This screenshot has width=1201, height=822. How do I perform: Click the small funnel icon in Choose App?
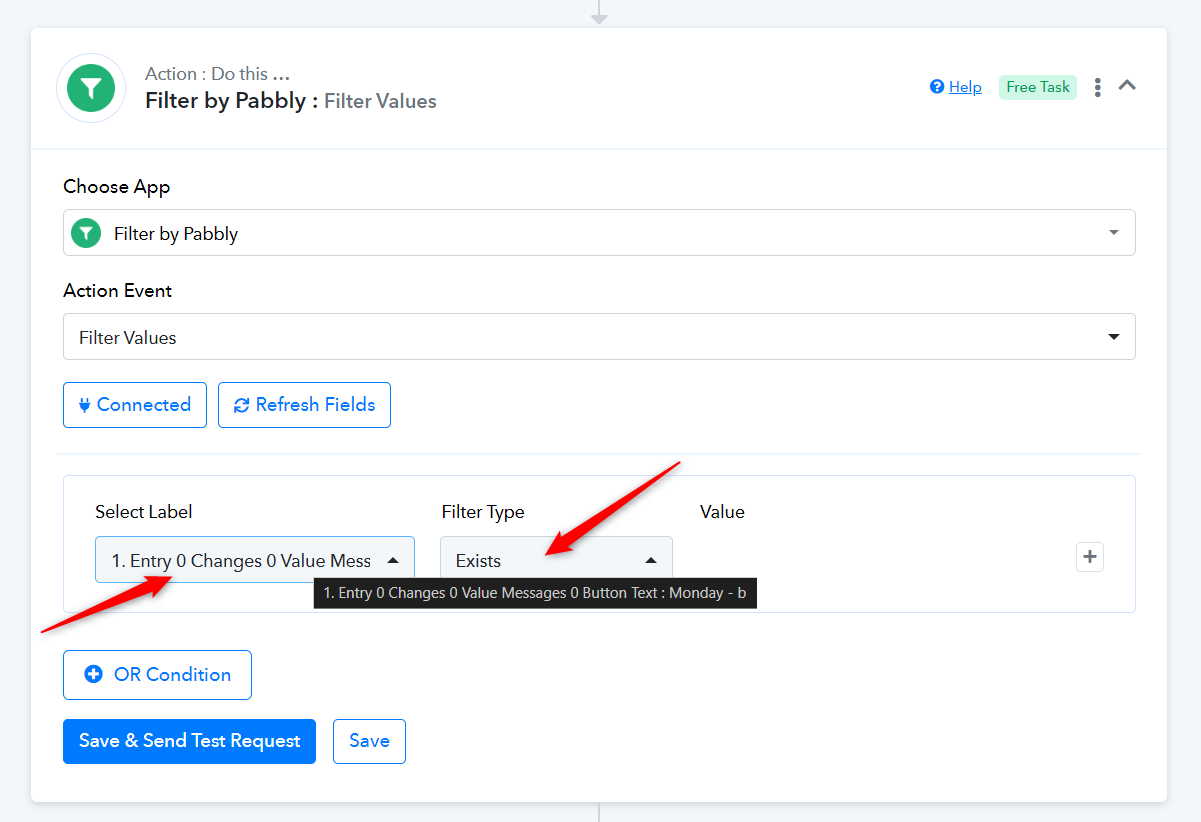[87, 233]
